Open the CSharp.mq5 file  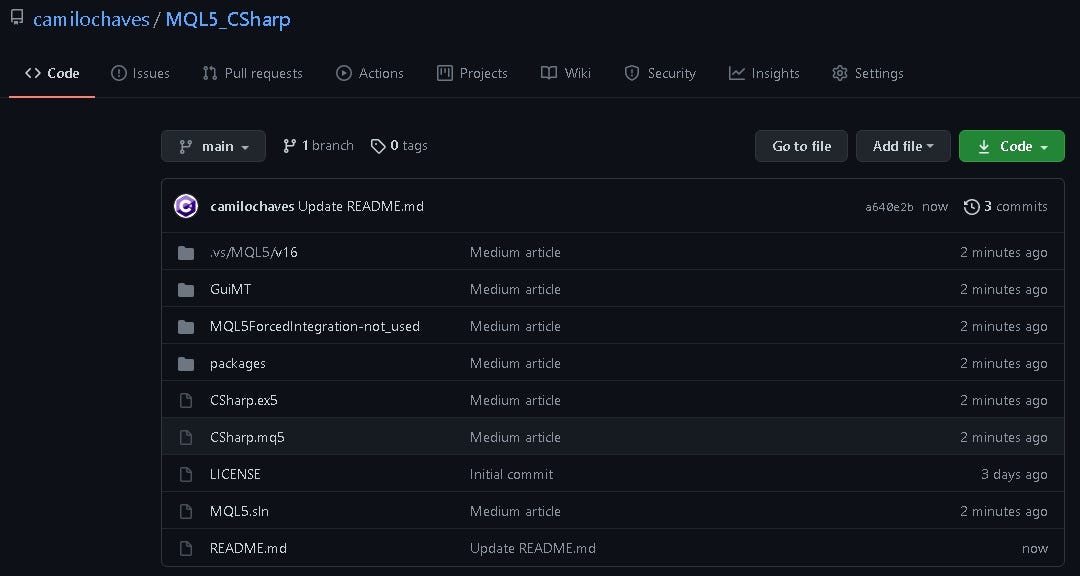[x=247, y=438]
